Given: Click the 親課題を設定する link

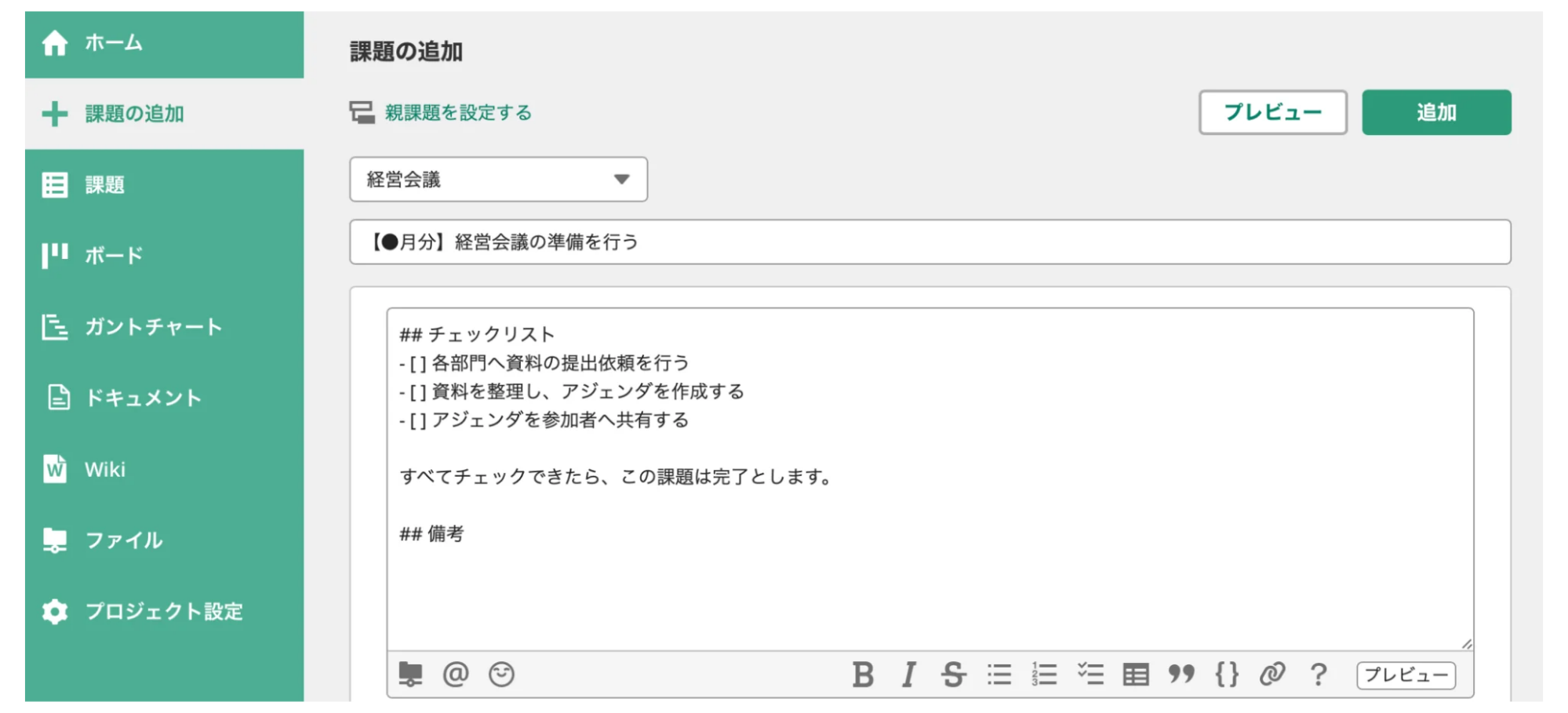Looking at the screenshot, I should (x=458, y=113).
